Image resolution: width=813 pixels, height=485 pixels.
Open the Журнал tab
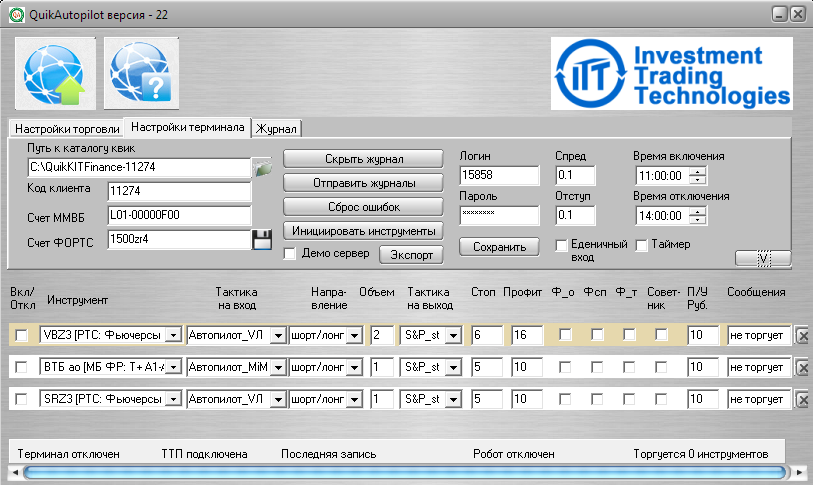pyautogui.click(x=276, y=129)
